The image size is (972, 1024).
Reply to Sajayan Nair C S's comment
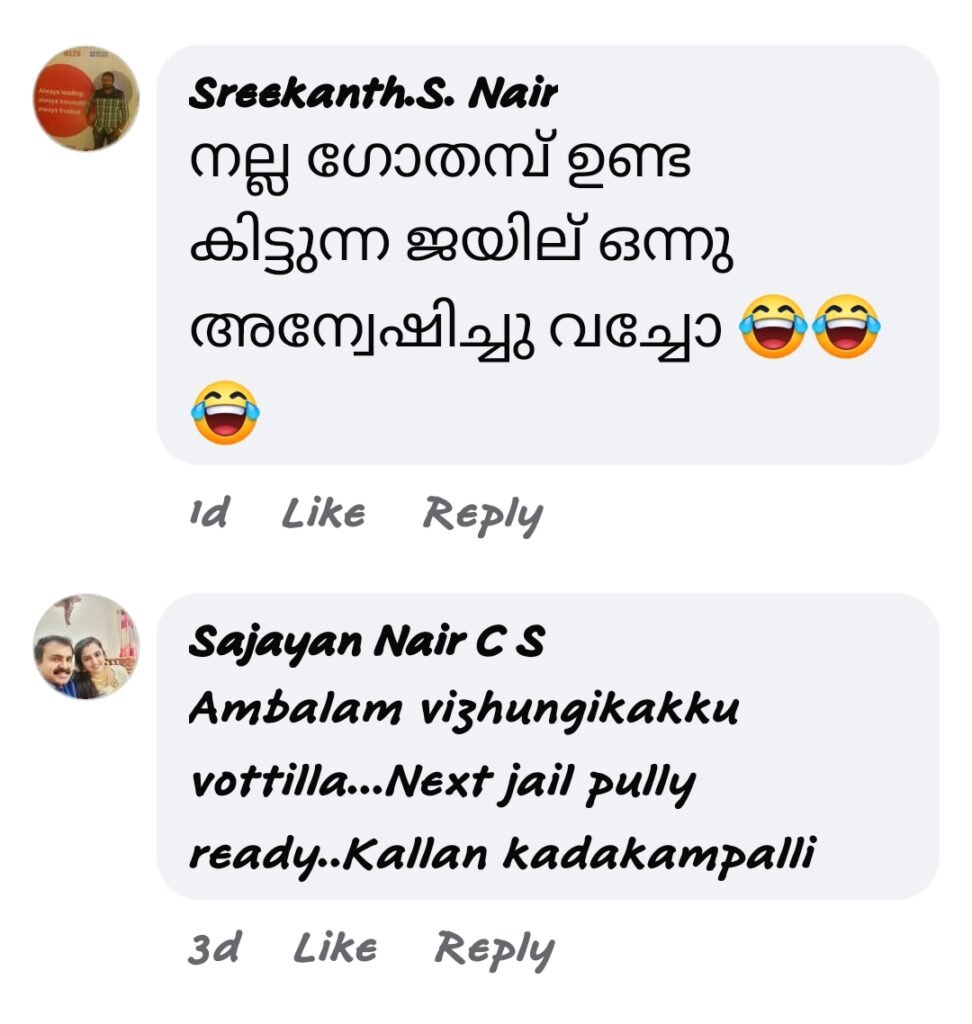(x=494, y=950)
